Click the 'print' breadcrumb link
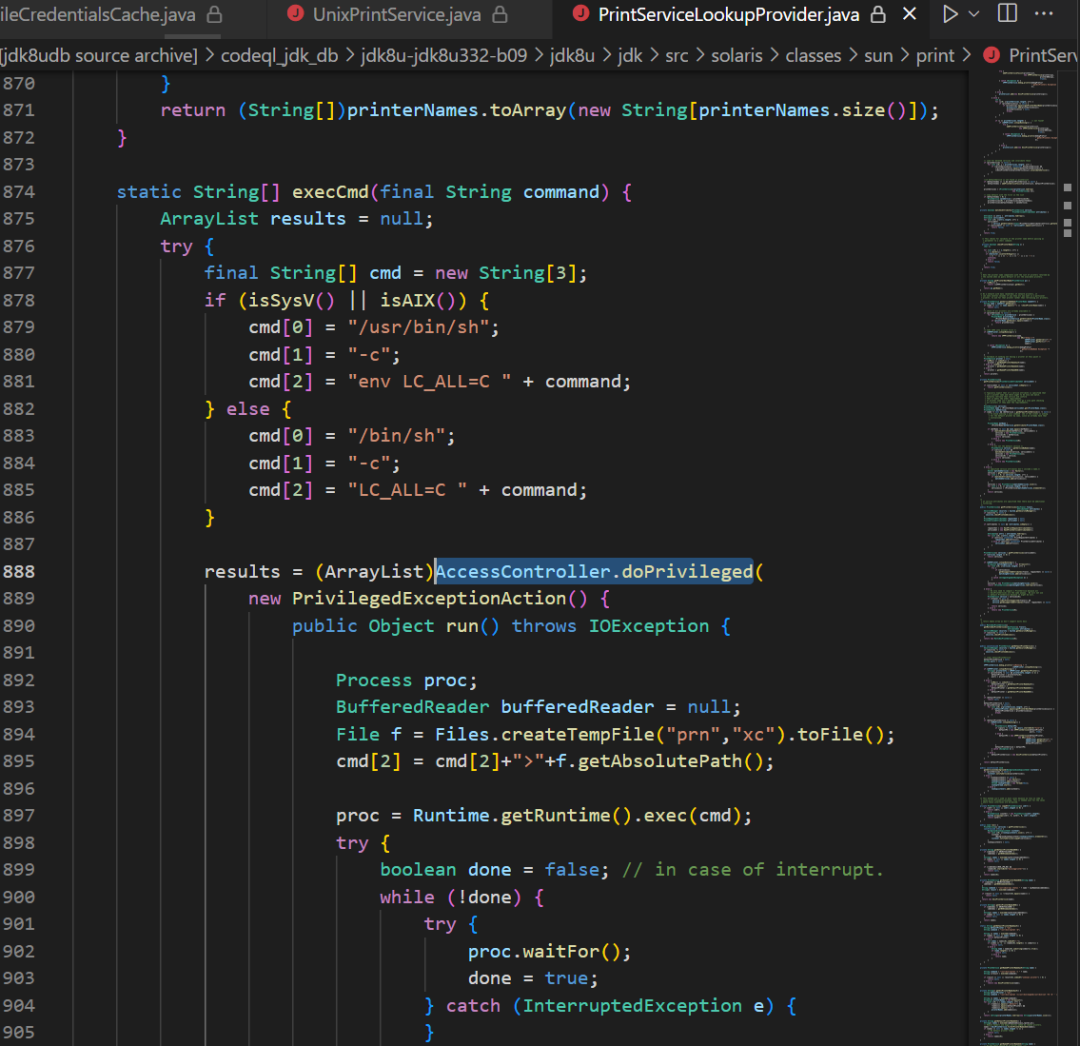 935,55
